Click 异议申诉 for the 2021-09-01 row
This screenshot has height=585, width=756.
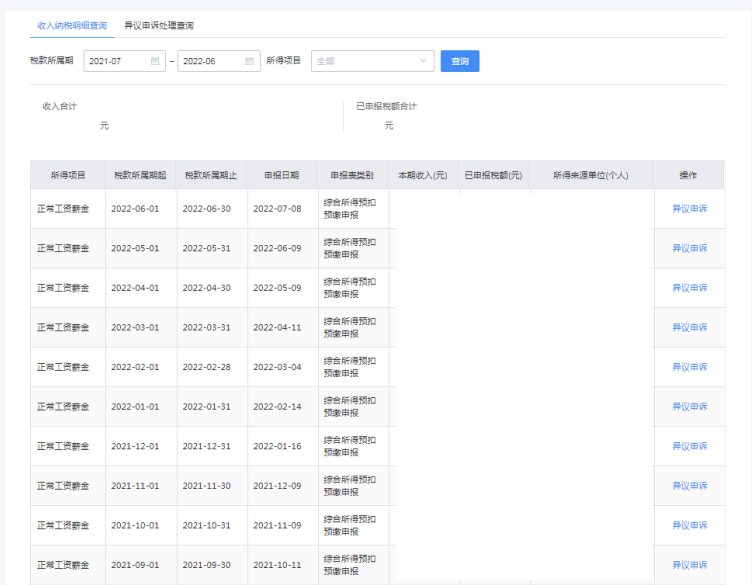click(689, 565)
